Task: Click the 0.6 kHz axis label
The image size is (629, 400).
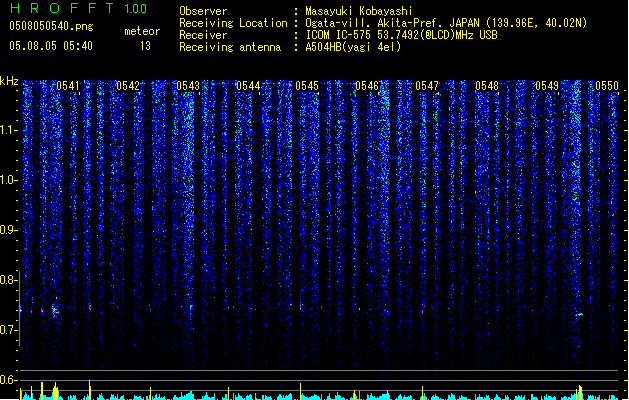Action: coord(9,380)
